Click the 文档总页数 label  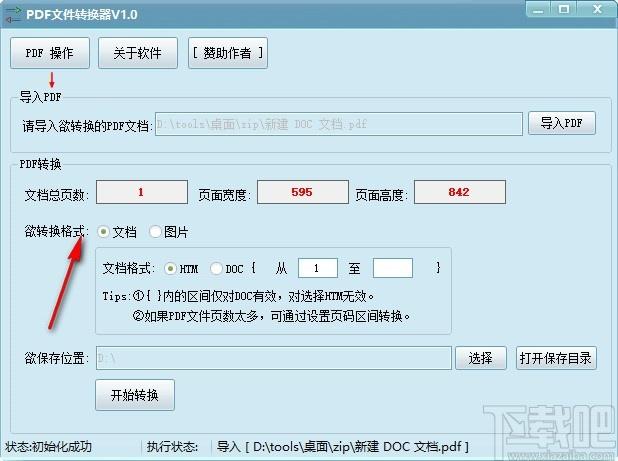[57, 195]
